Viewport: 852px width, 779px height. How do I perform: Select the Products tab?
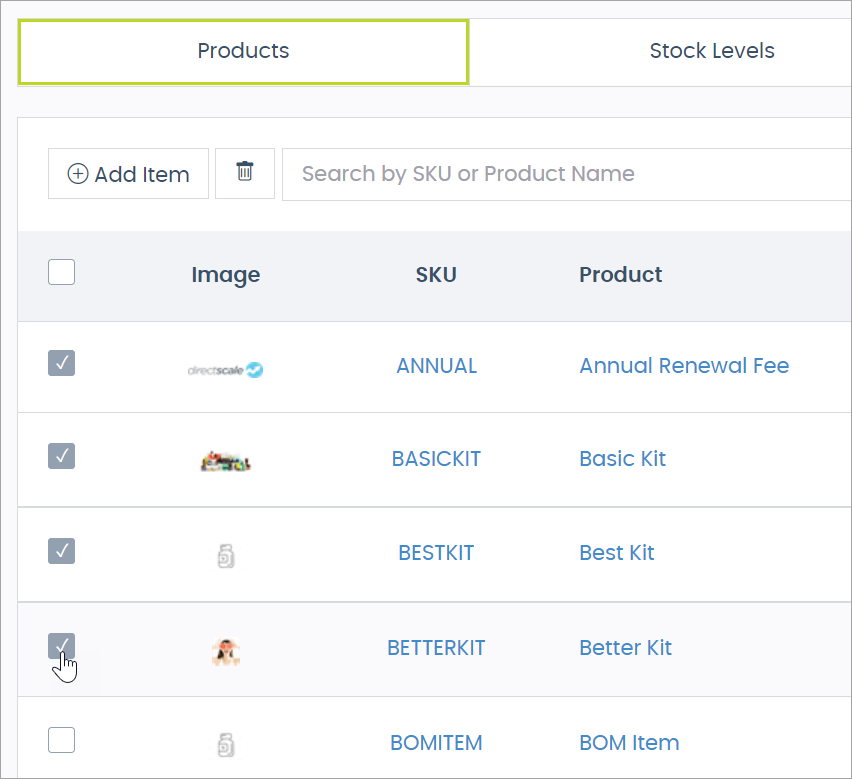click(243, 50)
